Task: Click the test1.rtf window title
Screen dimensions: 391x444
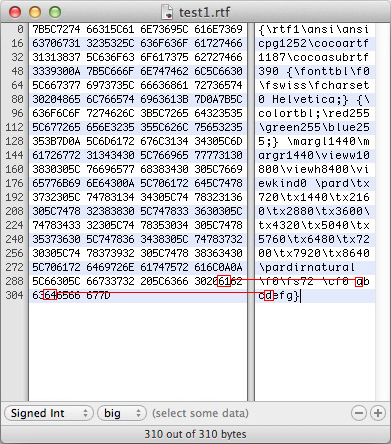Action: pos(204,13)
